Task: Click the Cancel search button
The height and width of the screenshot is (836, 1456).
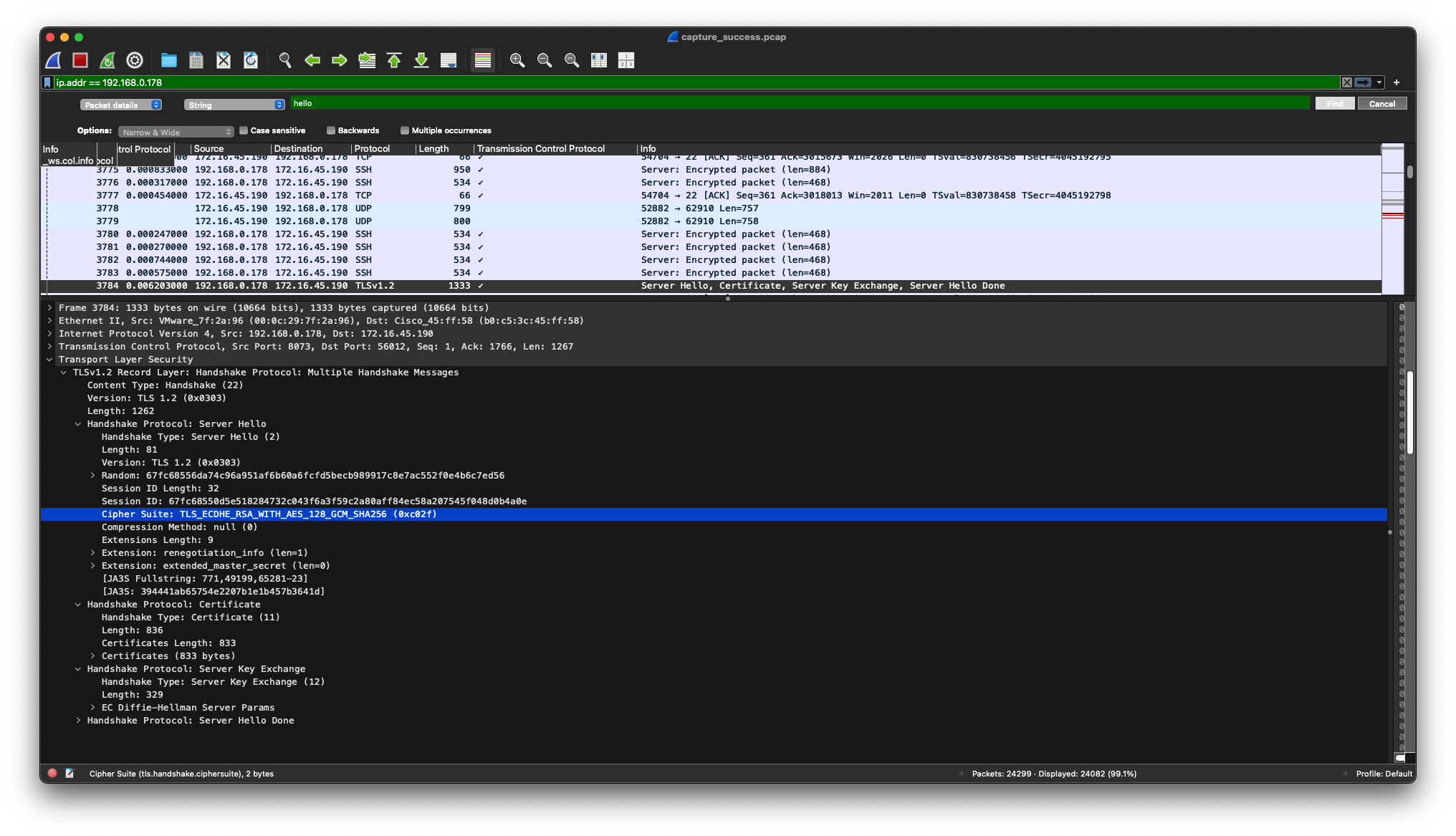Action: [x=1381, y=104]
